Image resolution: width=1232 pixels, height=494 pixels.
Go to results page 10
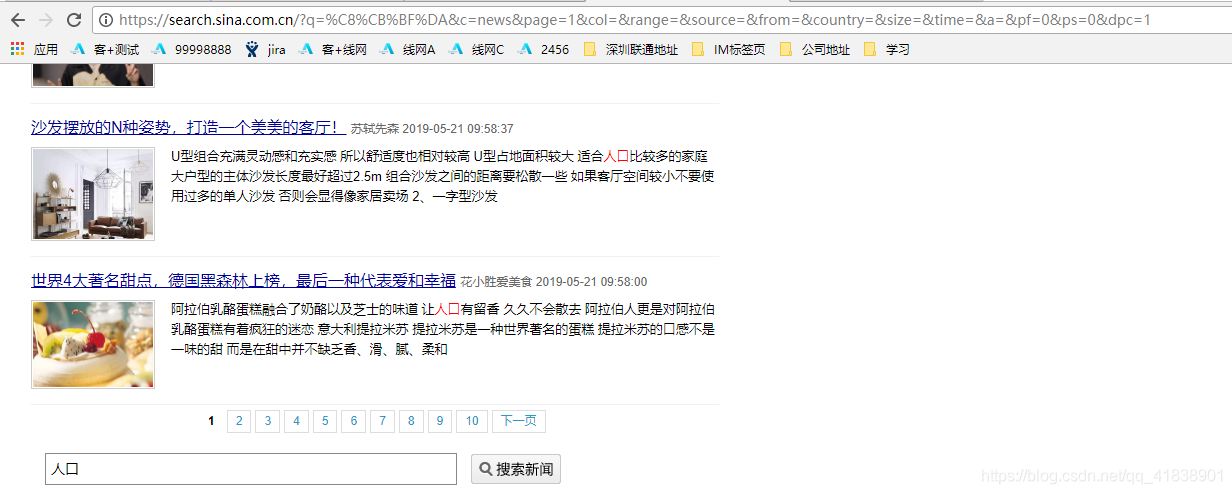coord(472,421)
